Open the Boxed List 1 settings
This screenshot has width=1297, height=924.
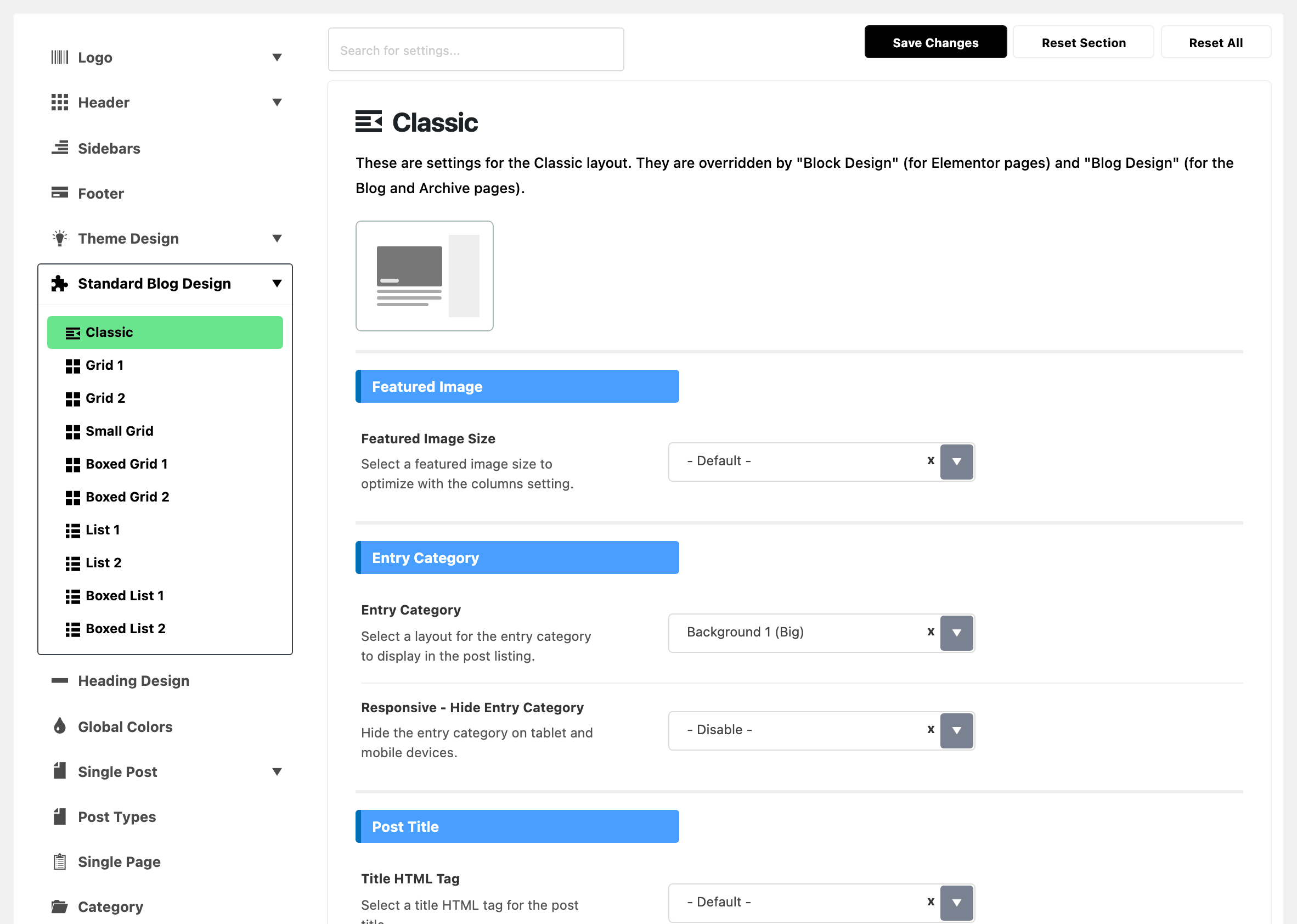tap(165, 597)
